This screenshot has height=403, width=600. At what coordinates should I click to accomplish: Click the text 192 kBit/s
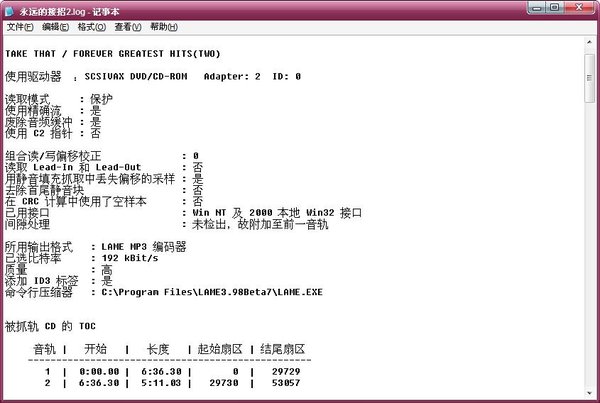130,258
